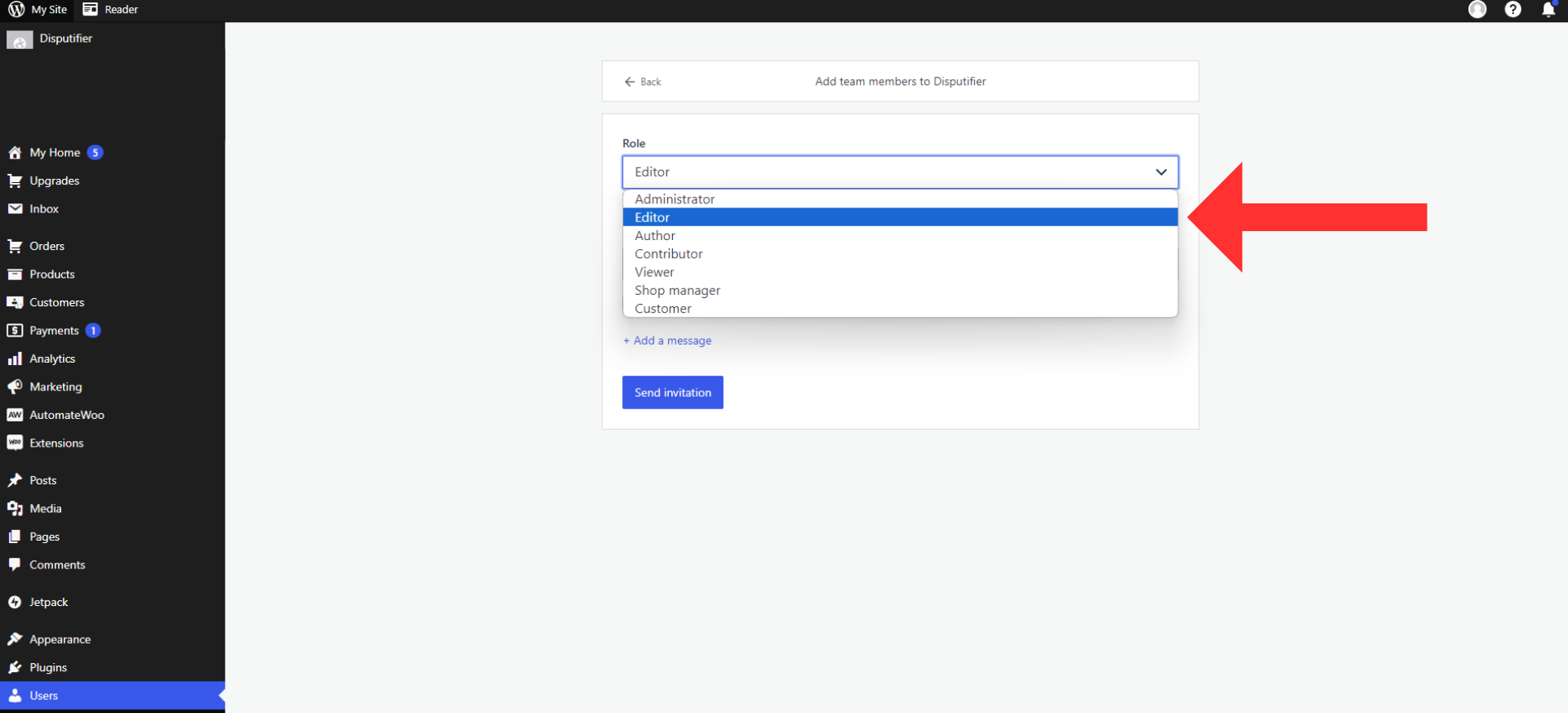Select the Viewer role option
The height and width of the screenshot is (713, 1568).
click(x=654, y=272)
